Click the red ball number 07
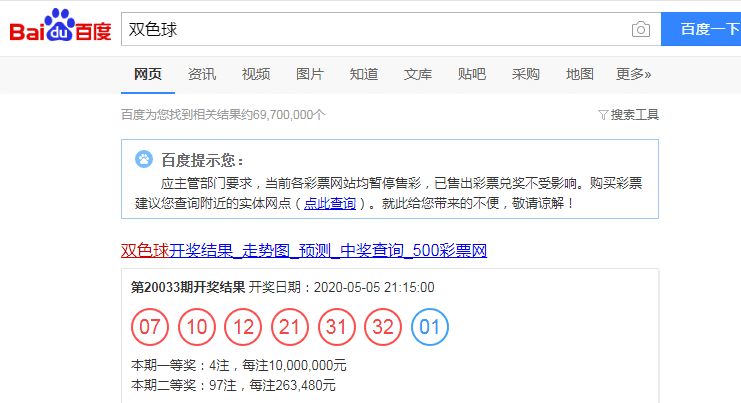Image resolution: width=741 pixels, height=403 pixels. (150, 327)
